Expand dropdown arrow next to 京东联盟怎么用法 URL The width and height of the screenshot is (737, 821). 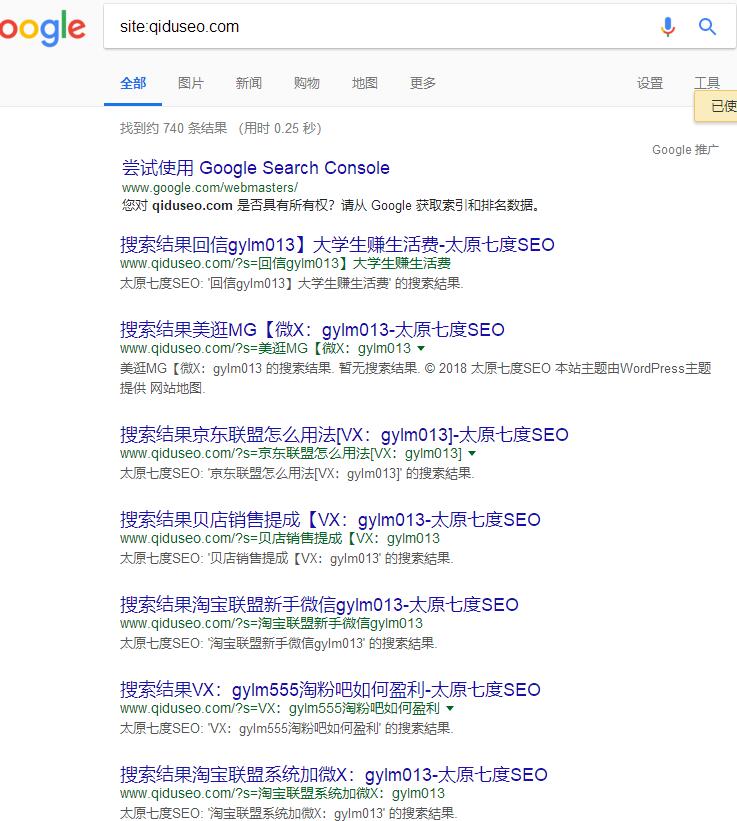tap(472, 453)
